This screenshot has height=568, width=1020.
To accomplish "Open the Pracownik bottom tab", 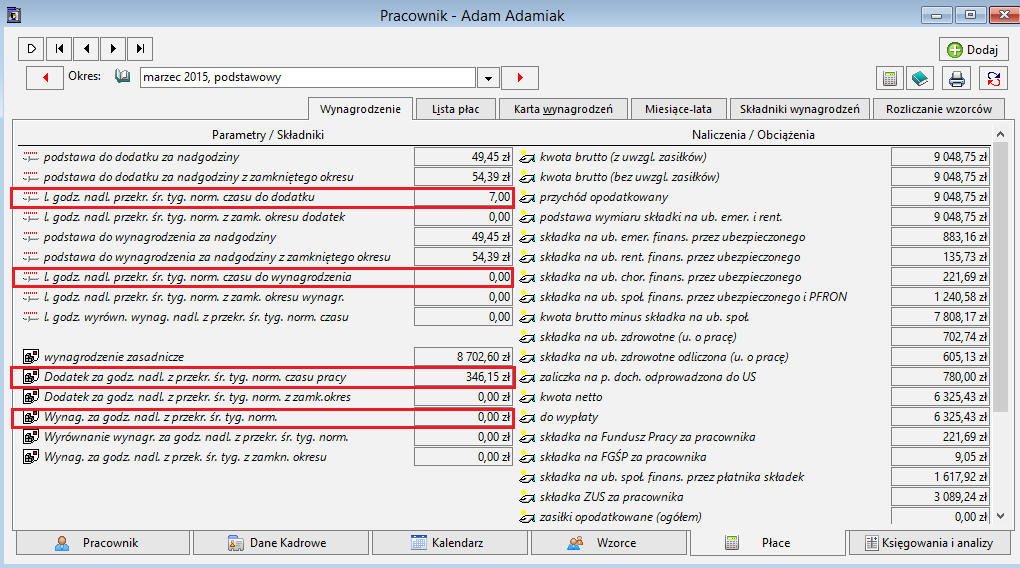I will click(x=103, y=543).
